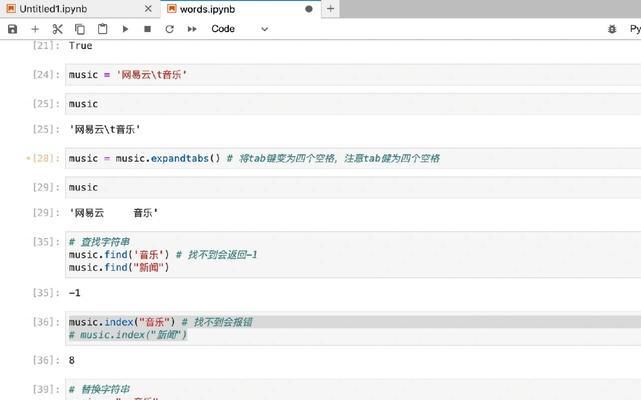Screen dimensions: 641x400
Task: Click into input cell 29 containing music
Action: pyautogui.click(x=353, y=187)
